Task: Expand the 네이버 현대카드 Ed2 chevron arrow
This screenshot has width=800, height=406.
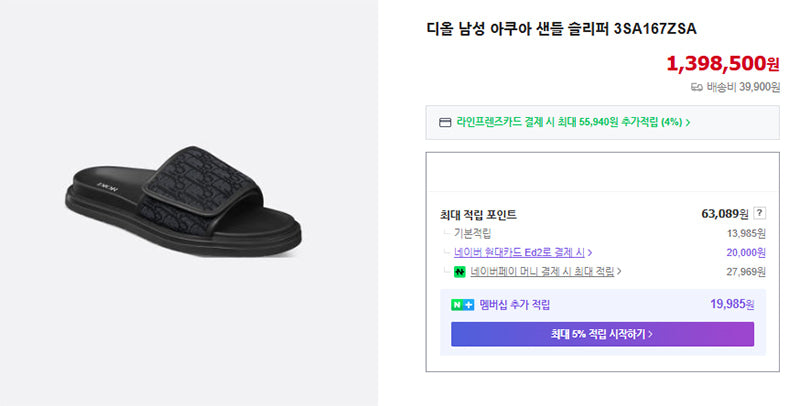Action: 590,252
